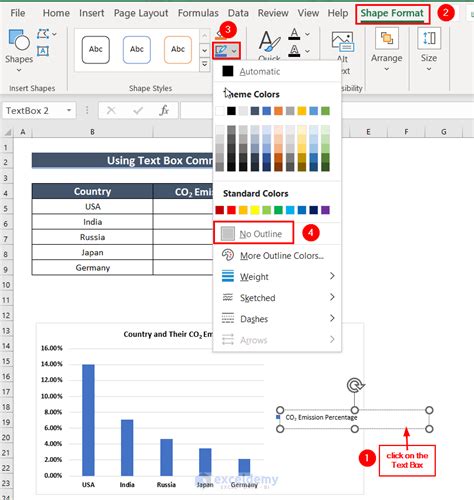Pick the black theme color swatch
The image size is (474, 500).
[x=231, y=111]
